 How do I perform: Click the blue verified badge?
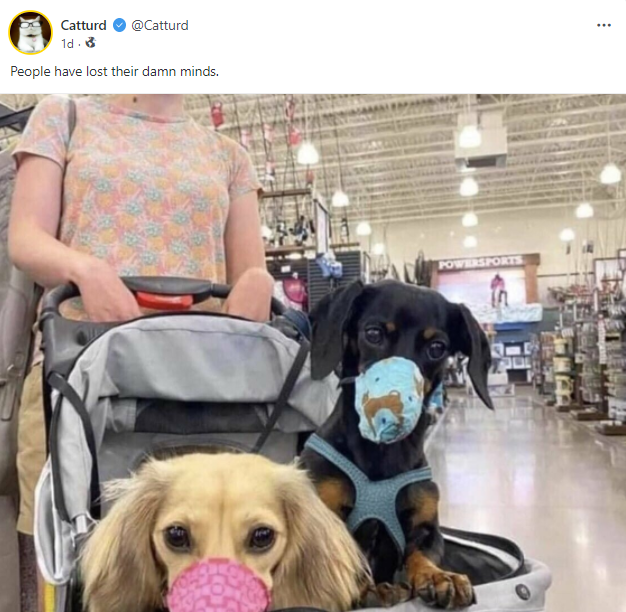coord(120,25)
